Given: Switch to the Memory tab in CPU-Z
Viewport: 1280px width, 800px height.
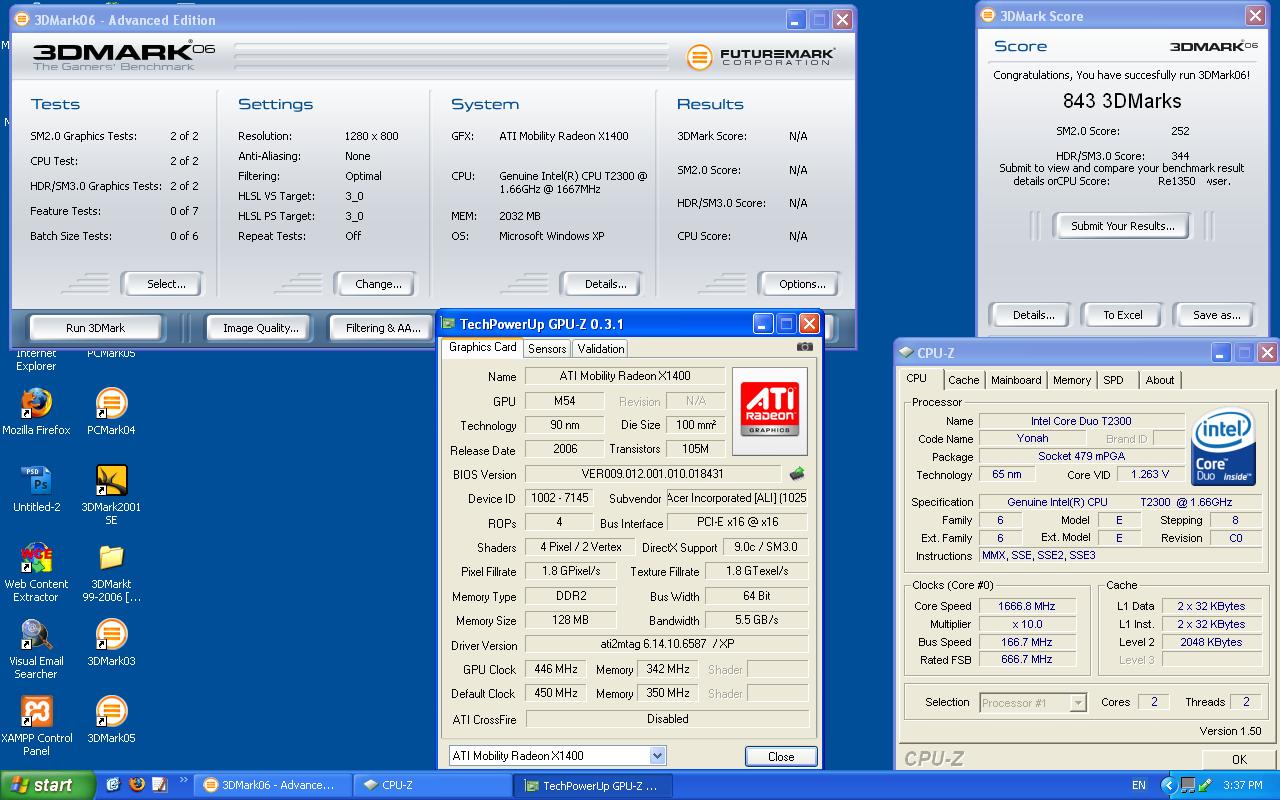Looking at the screenshot, I should click(1072, 380).
